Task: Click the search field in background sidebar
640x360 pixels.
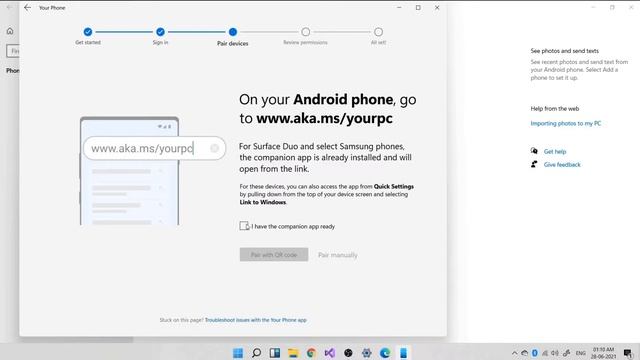Action: [x=13, y=51]
